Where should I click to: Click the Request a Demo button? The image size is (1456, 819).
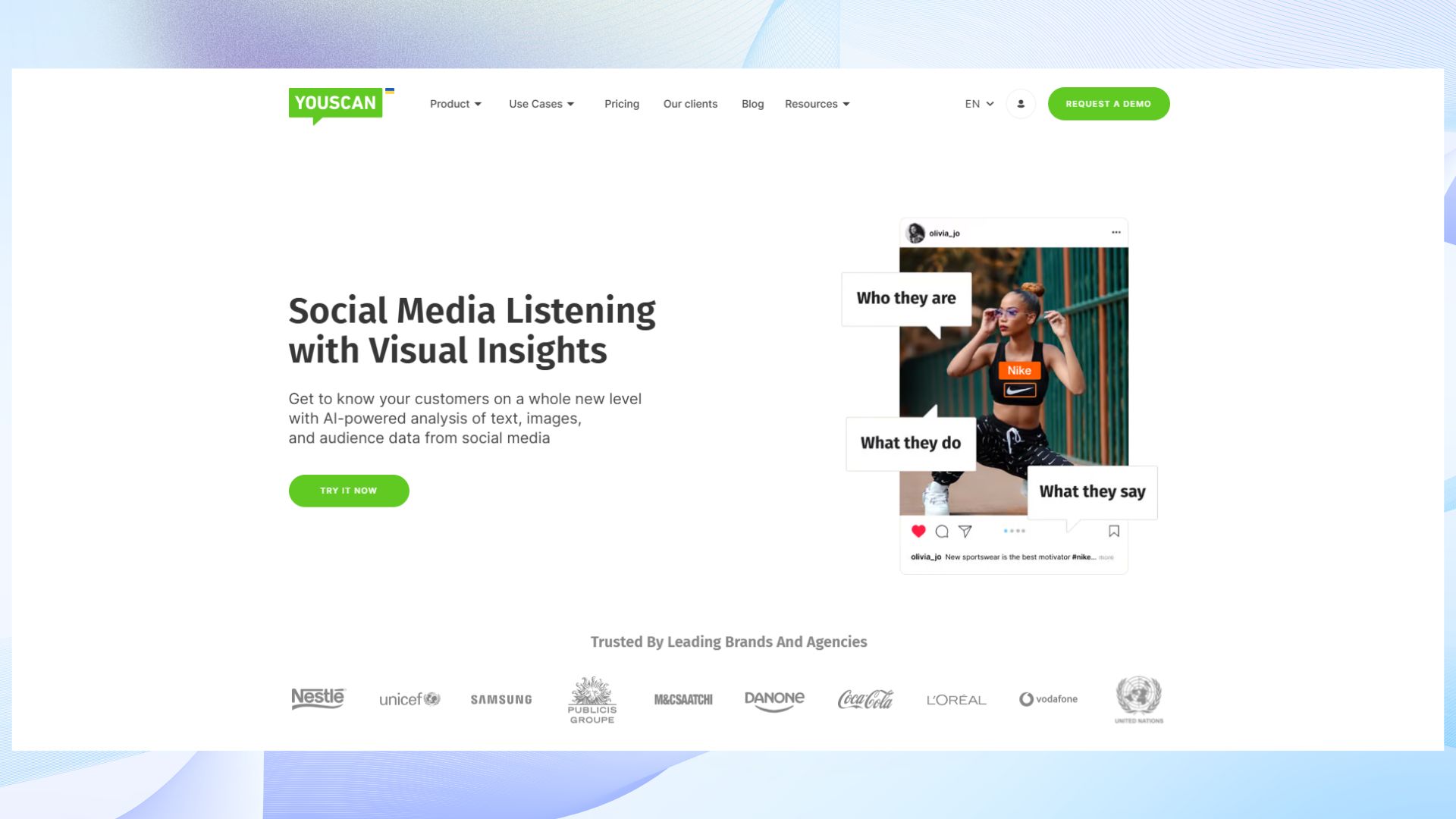(x=1108, y=103)
